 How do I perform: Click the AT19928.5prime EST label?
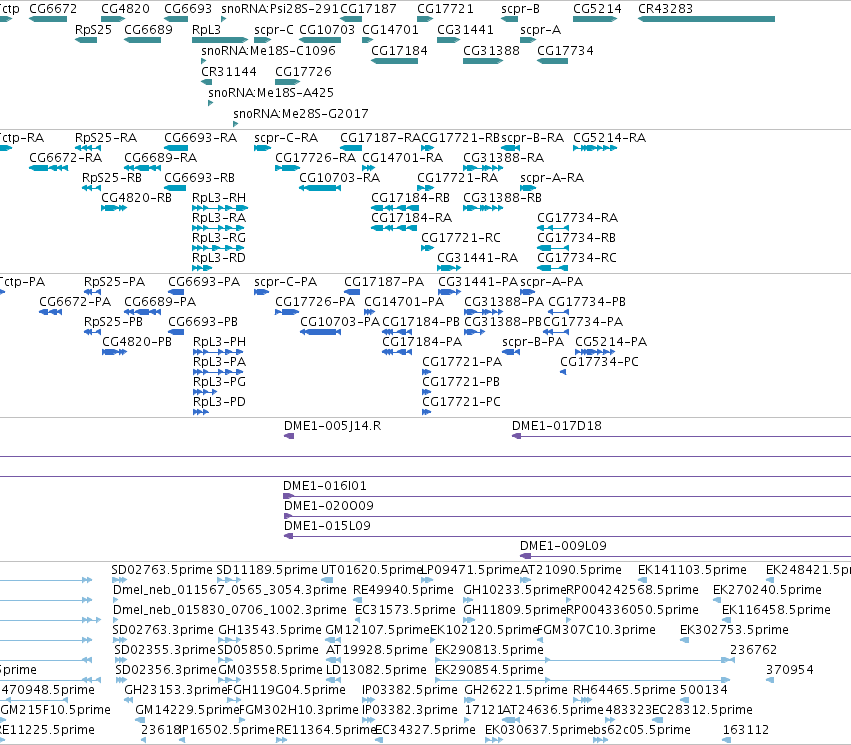tap(377, 650)
